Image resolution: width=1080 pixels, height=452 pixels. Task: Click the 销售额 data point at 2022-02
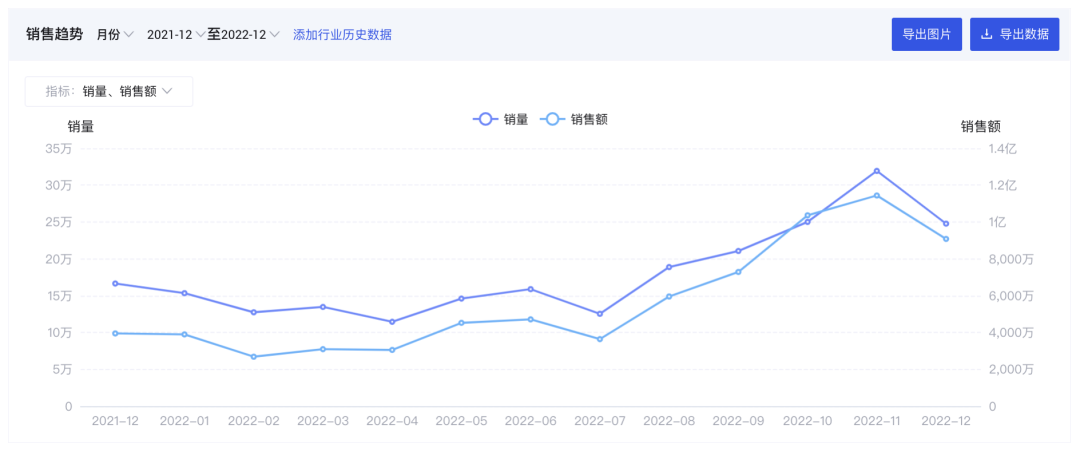(253, 357)
